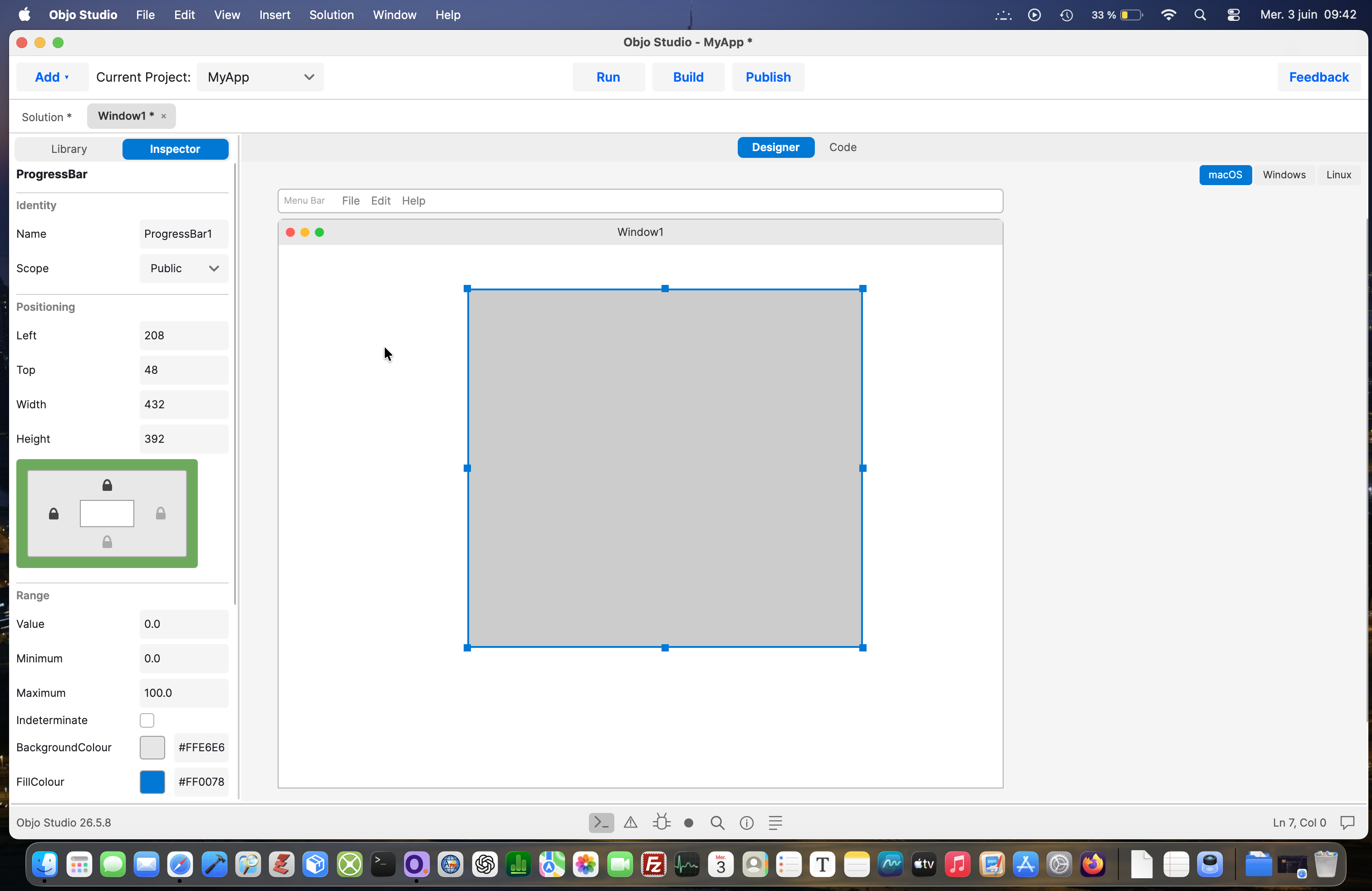Open the Add dropdown
This screenshot has width=1372, height=891.
coord(52,77)
